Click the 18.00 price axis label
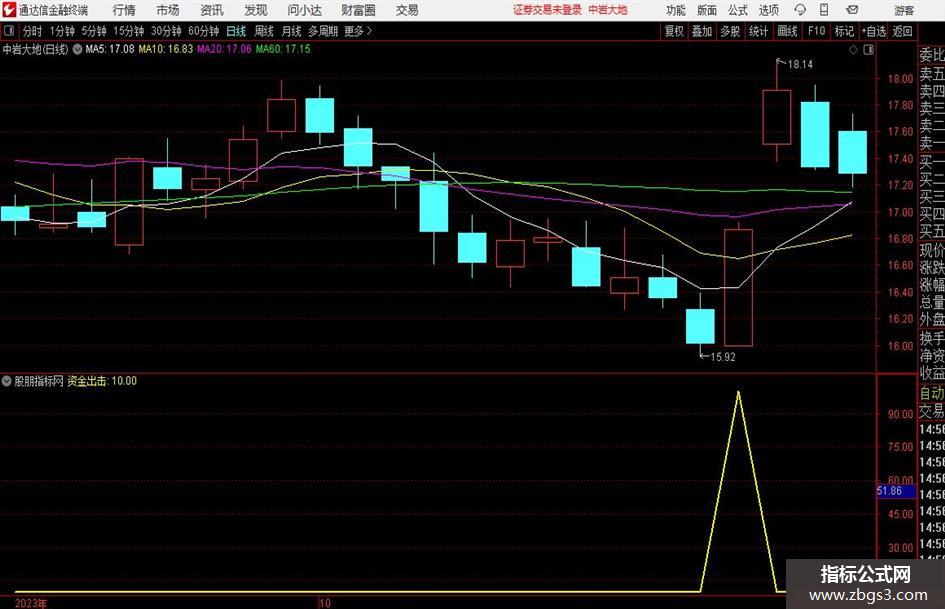The height and width of the screenshot is (609, 945). 900,79
